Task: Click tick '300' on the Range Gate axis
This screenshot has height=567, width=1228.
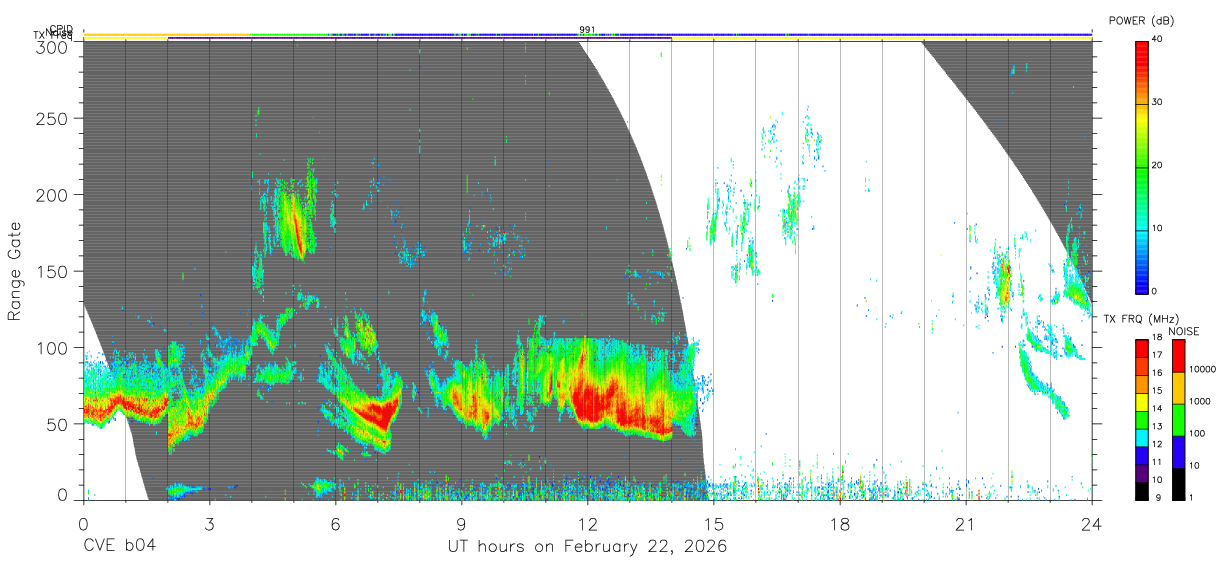Action: [x=53, y=46]
